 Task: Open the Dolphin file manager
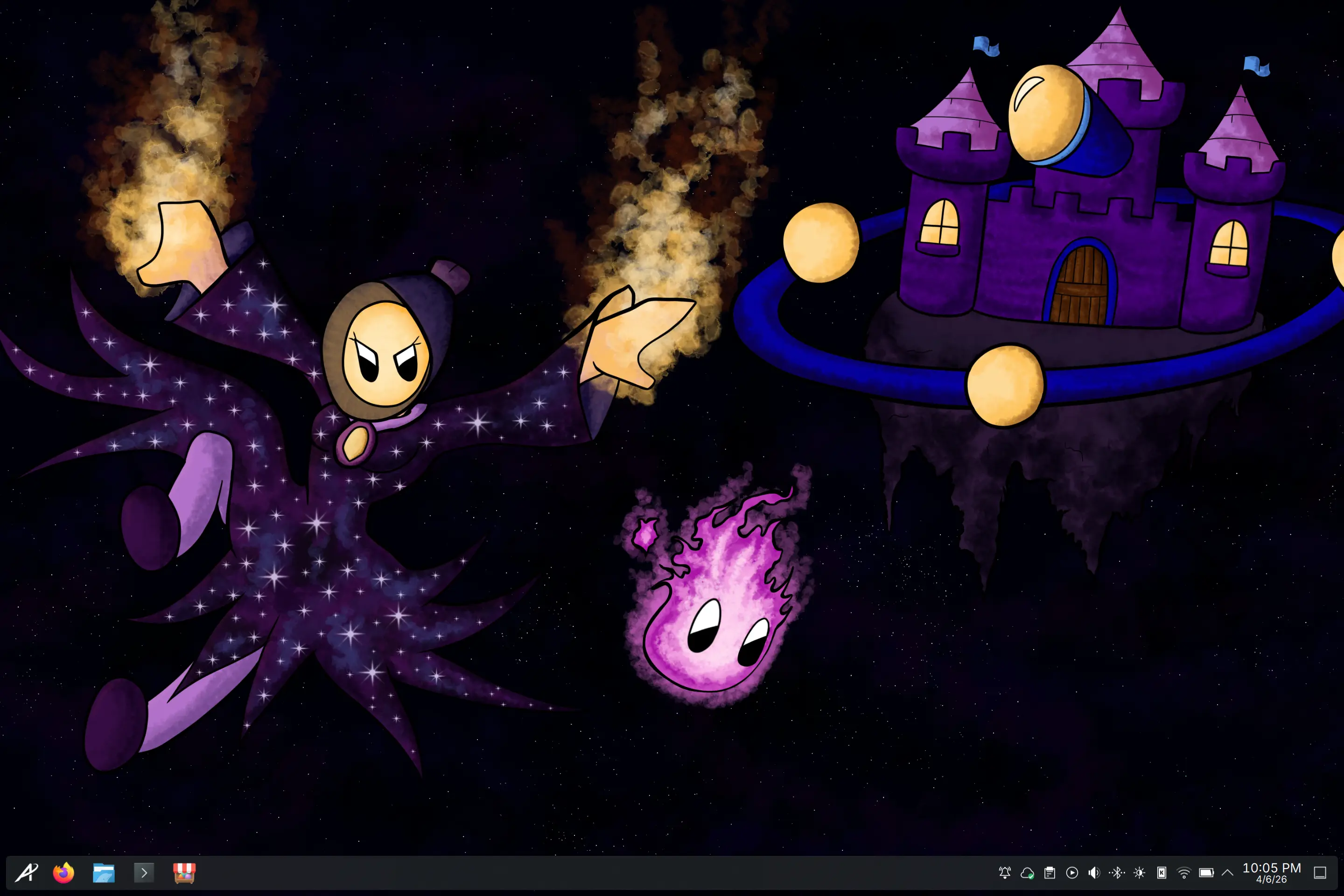point(104,872)
